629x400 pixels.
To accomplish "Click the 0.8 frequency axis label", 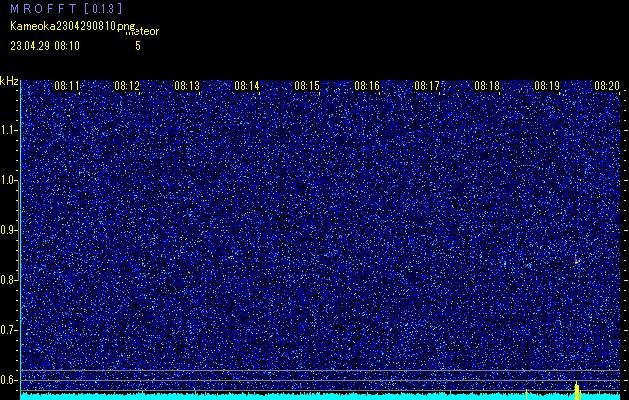I will (9, 280).
